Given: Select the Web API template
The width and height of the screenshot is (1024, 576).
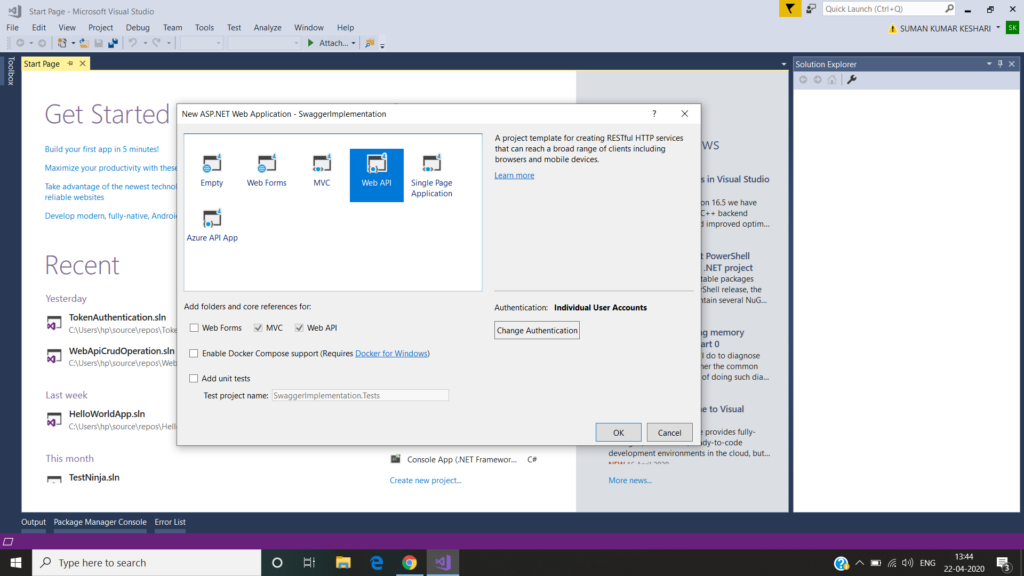Looking at the screenshot, I should (x=376, y=175).
